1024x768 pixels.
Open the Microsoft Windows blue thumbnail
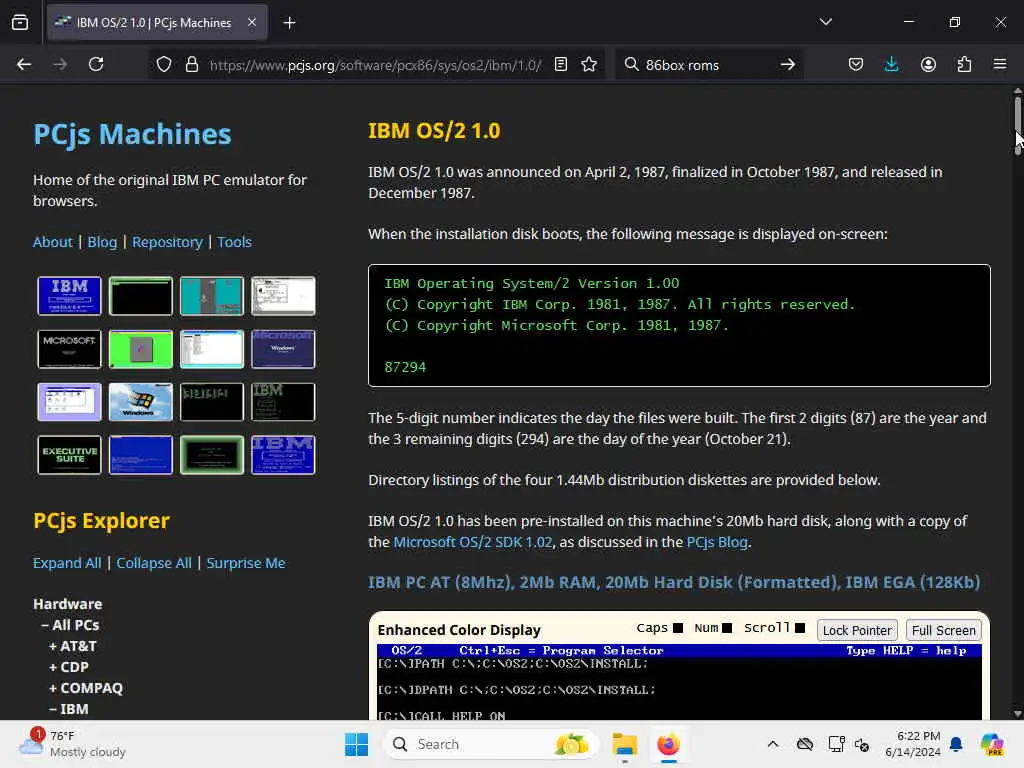point(283,349)
